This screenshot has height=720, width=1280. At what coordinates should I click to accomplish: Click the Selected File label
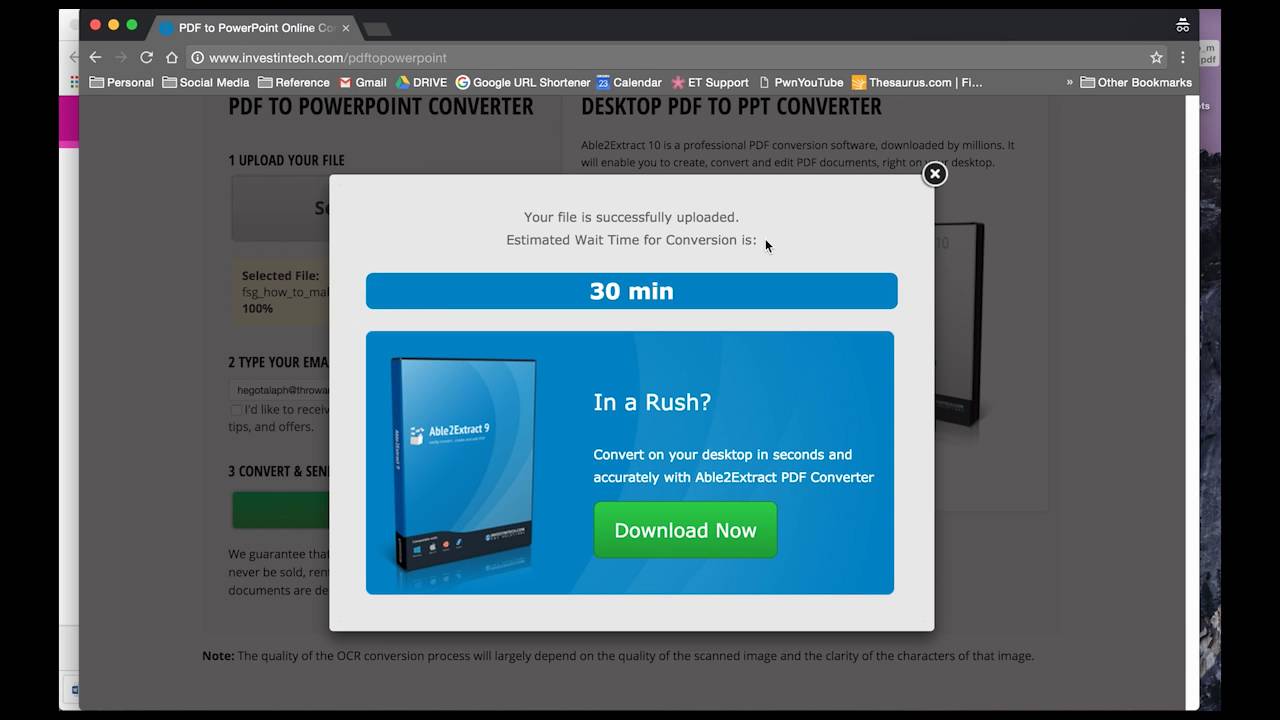click(x=280, y=275)
